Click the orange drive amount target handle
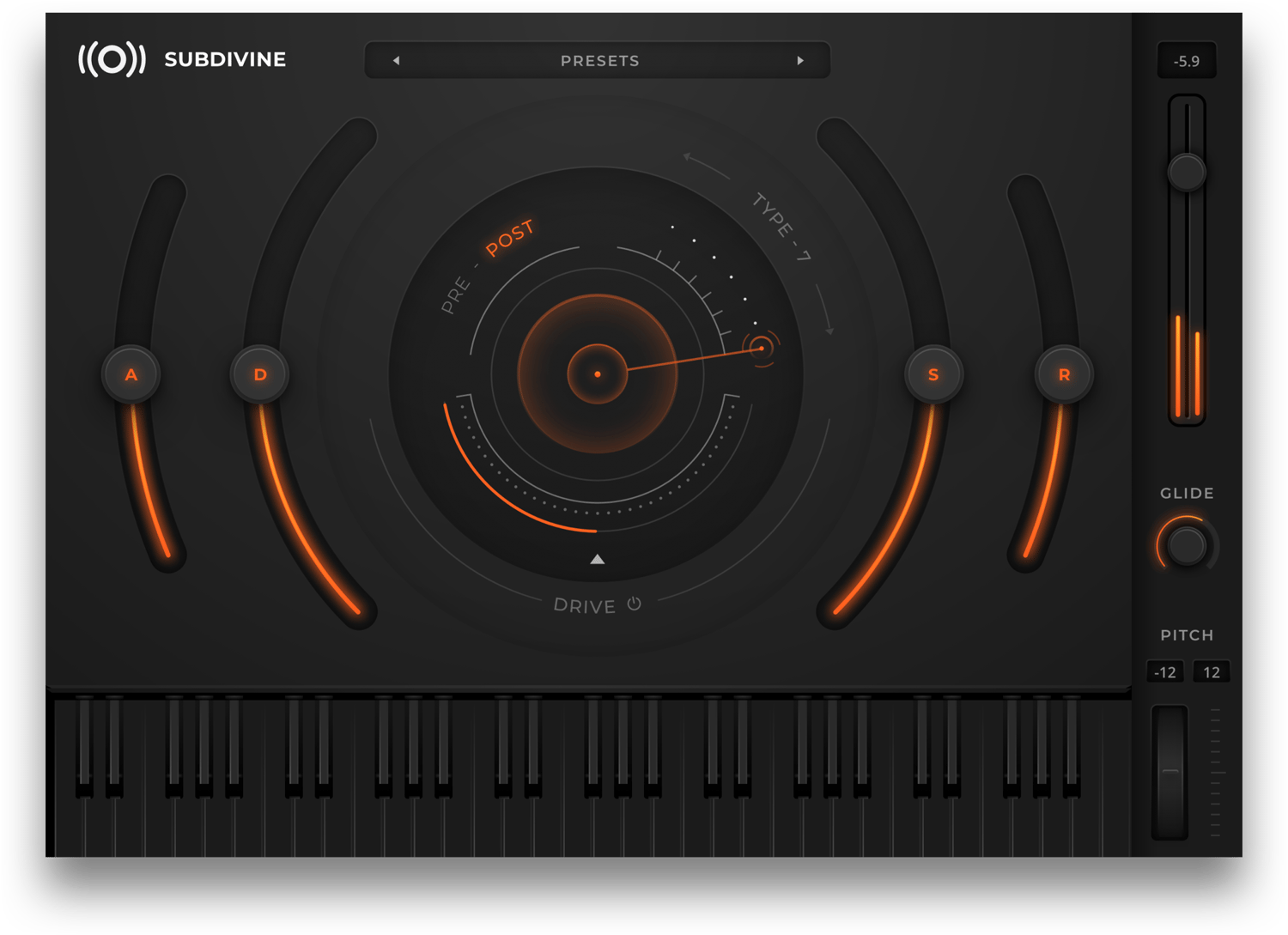 coord(761,348)
